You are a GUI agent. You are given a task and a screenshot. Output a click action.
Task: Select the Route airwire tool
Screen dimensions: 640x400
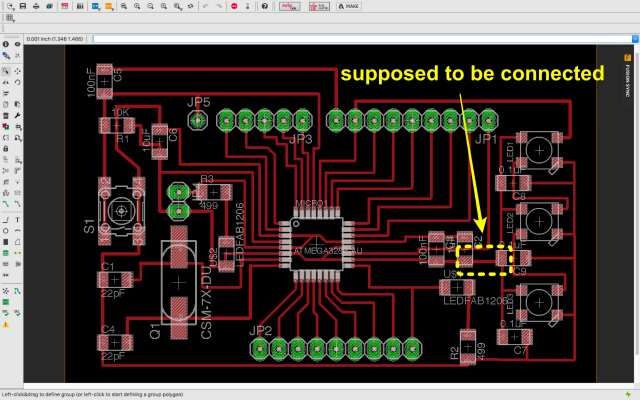click(6, 204)
